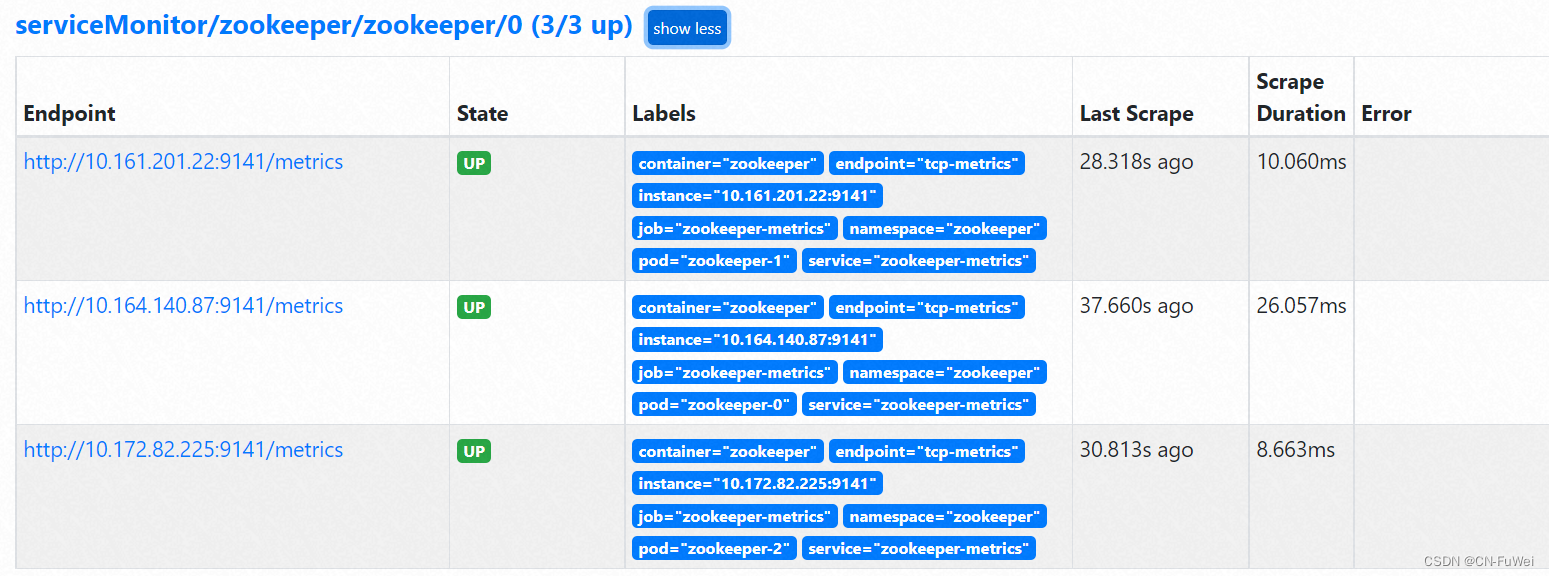Screen dimensions: 1549x576
Task: Click the job="zookeeper-metrics" label in third row
Action: (x=735, y=516)
